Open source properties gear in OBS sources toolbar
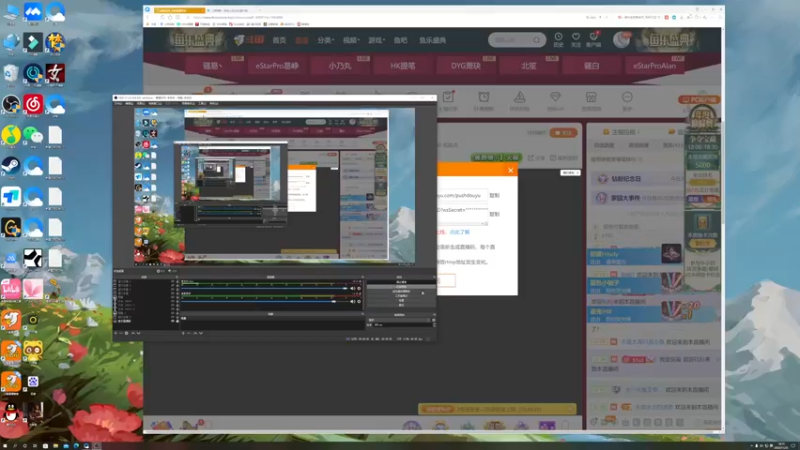The image size is (800, 450). tap(127, 333)
